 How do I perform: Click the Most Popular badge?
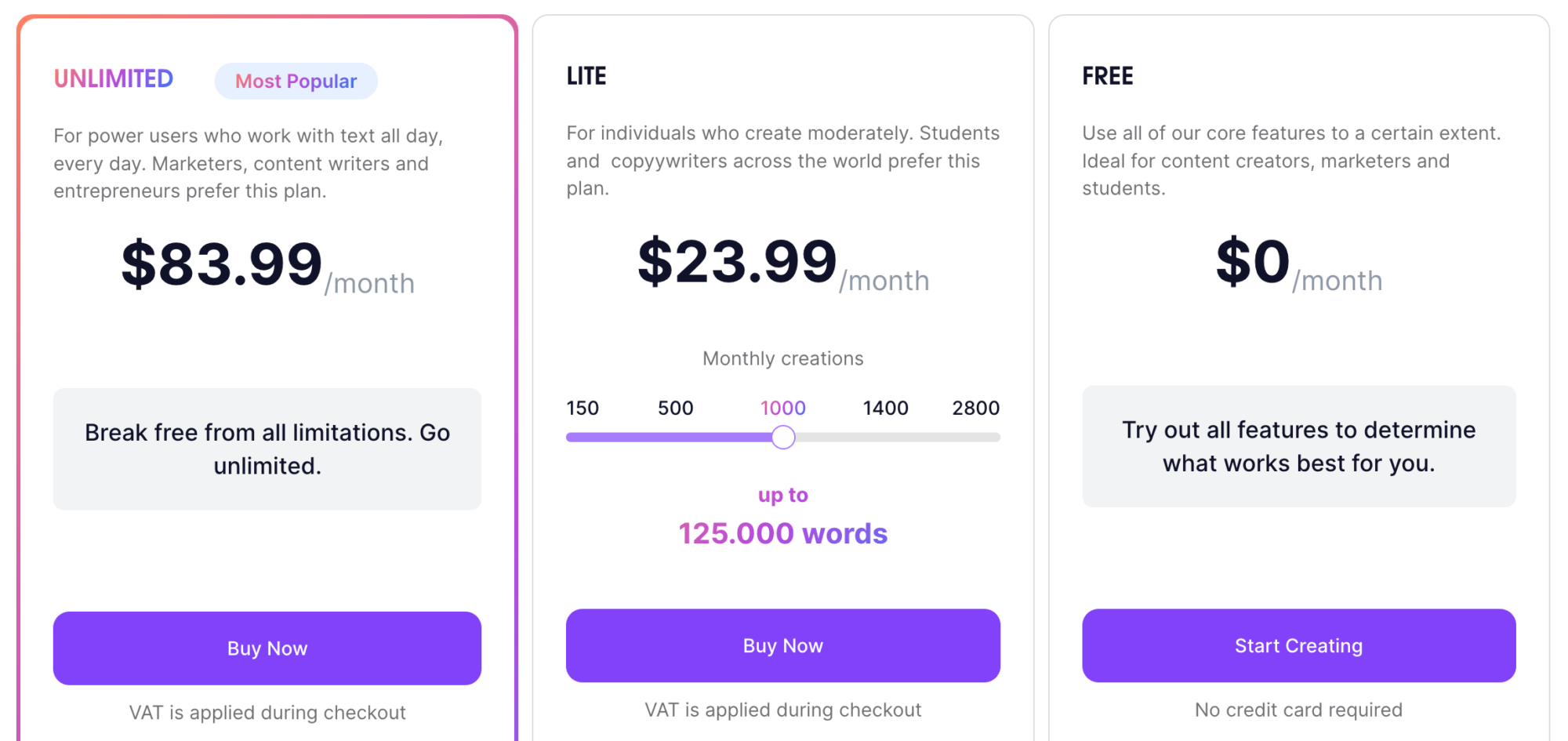click(x=296, y=82)
